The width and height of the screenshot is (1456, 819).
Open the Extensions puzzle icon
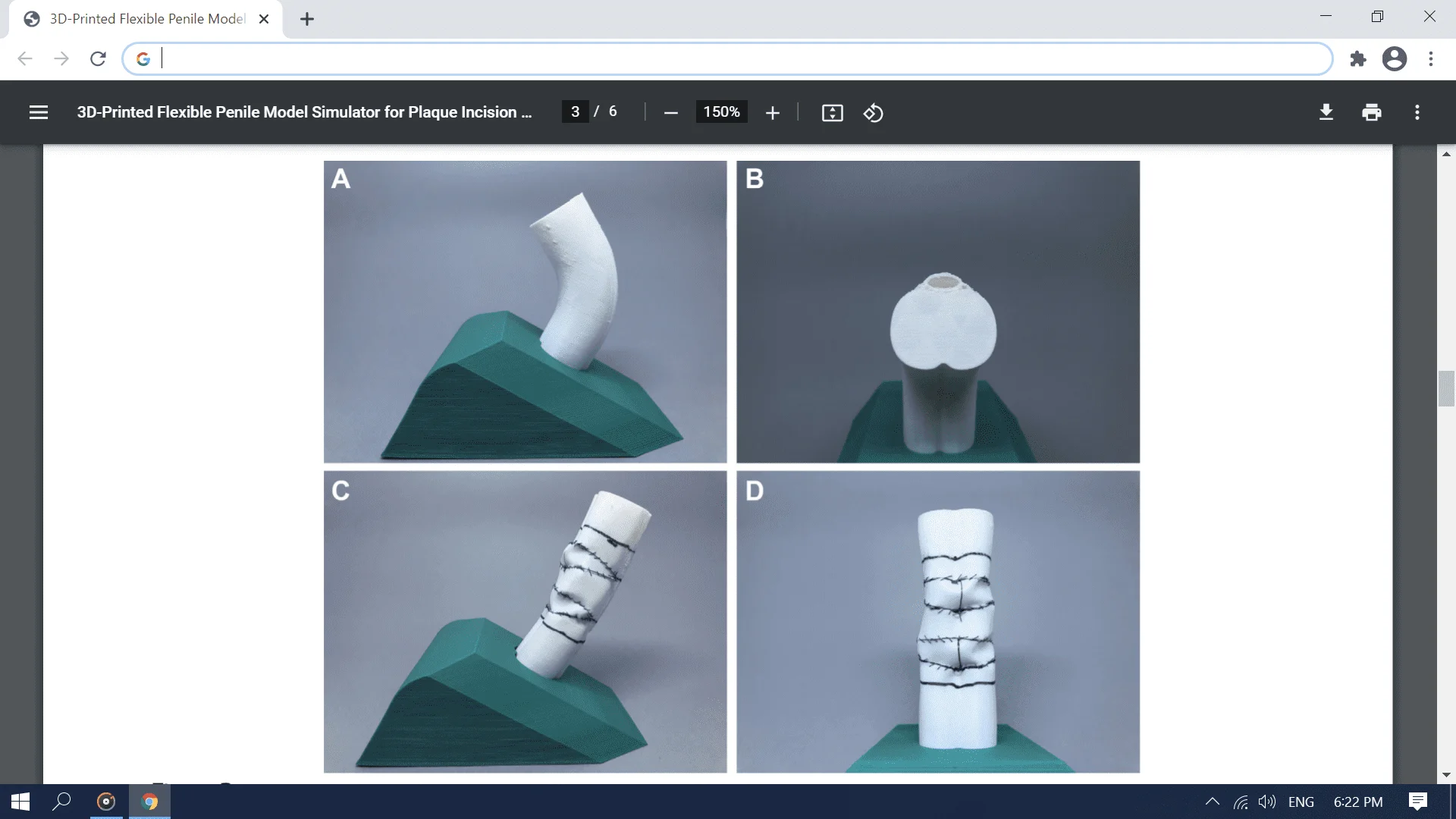tap(1357, 58)
